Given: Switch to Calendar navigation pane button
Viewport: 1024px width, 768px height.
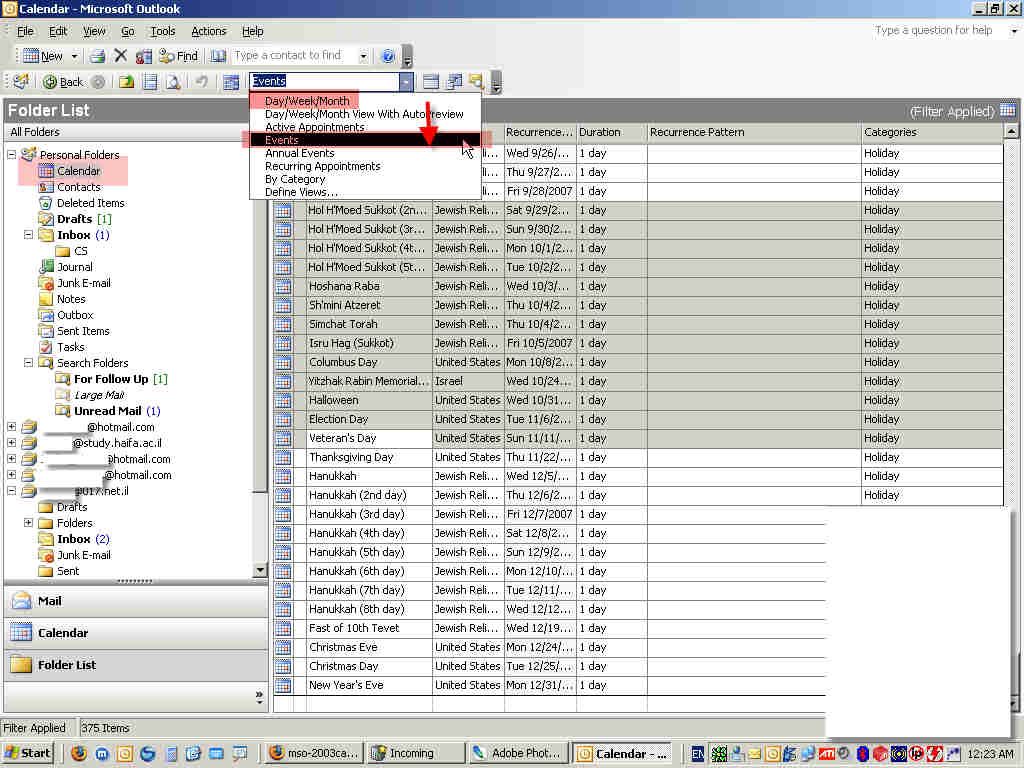Looking at the screenshot, I should pos(136,633).
